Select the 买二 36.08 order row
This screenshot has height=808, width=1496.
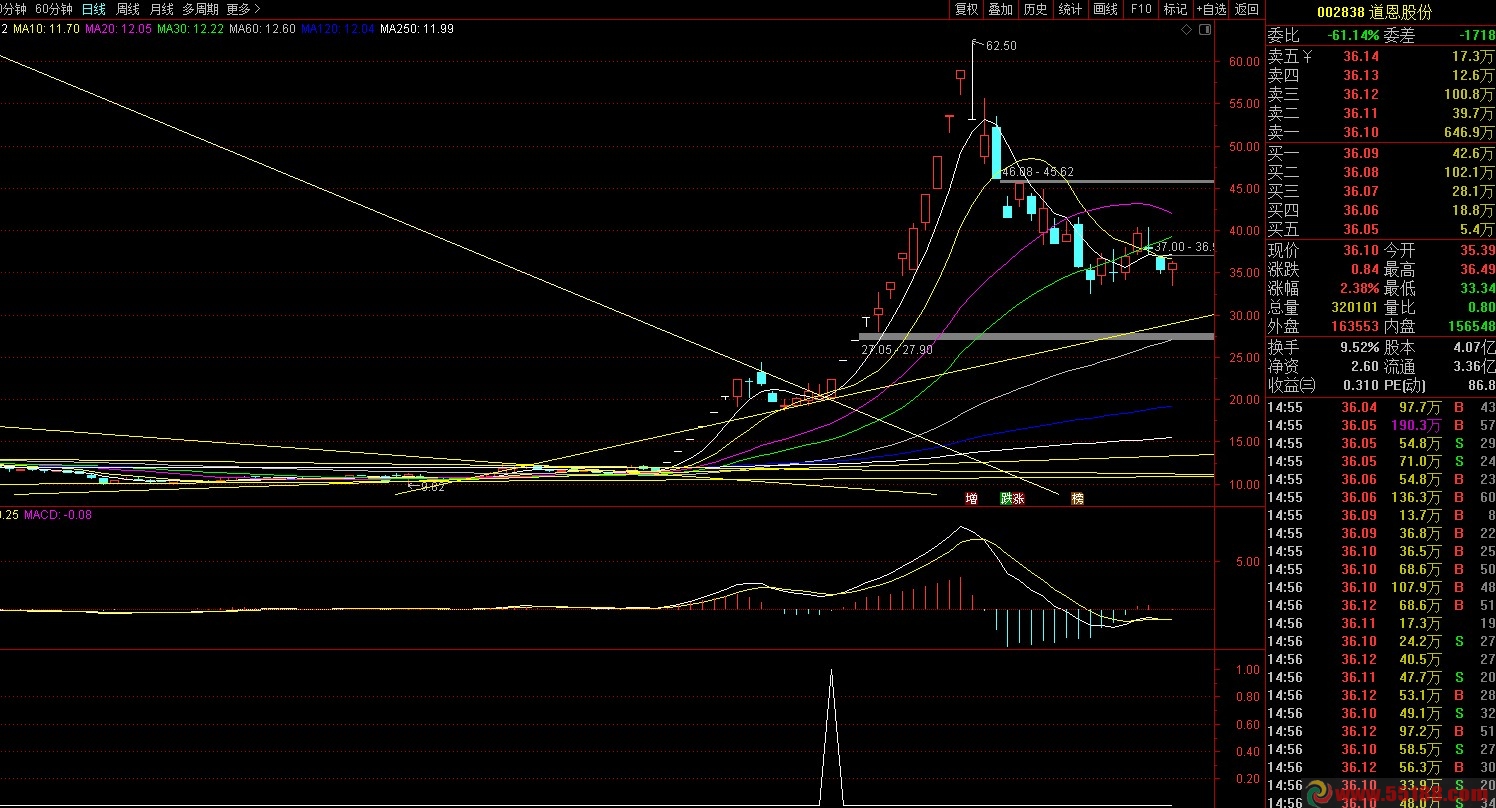pos(1381,173)
